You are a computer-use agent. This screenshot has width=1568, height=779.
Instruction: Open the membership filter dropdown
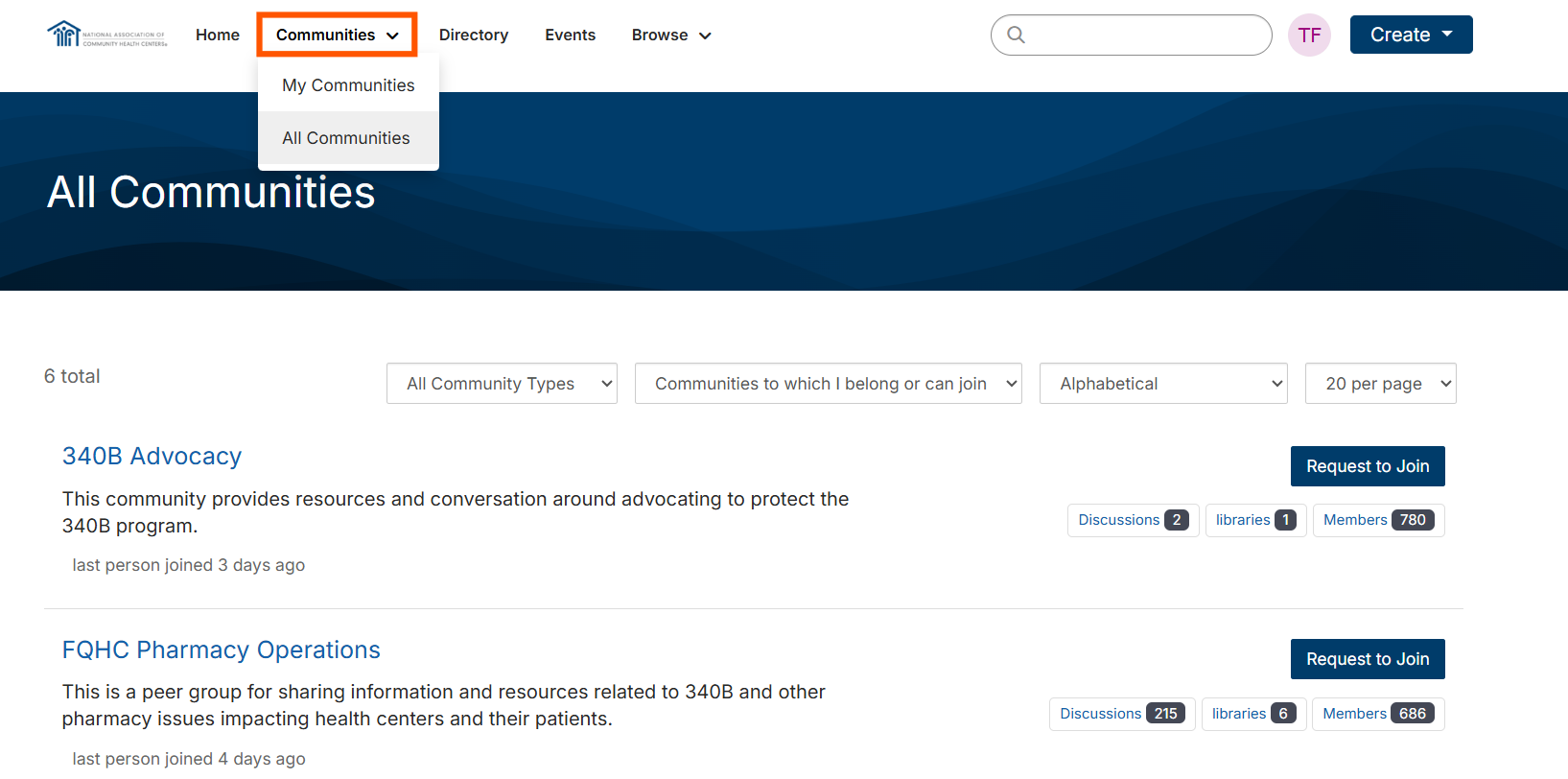pyautogui.click(x=829, y=384)
